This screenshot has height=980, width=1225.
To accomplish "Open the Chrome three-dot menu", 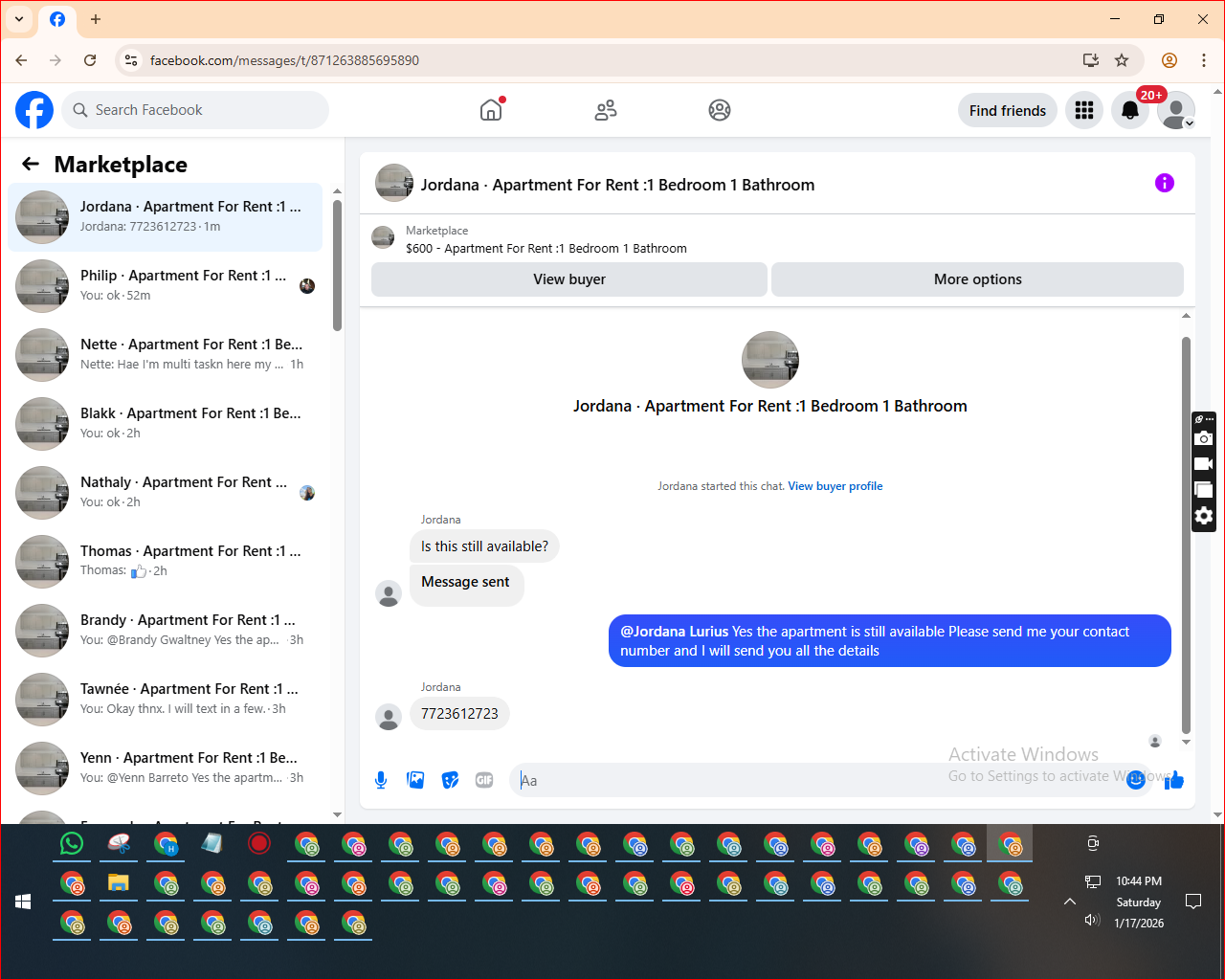I will (1204, 60).
